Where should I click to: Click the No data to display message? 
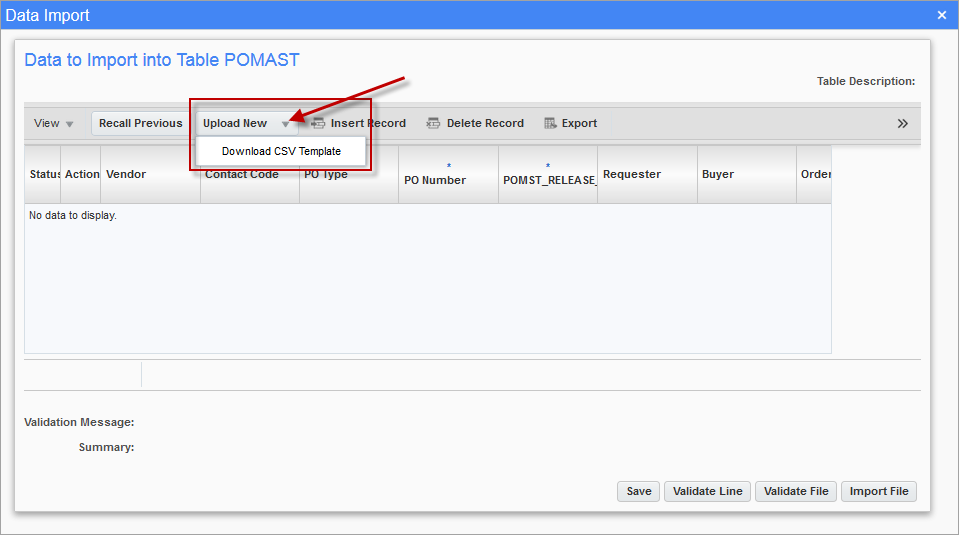click(x=73, y=215)
